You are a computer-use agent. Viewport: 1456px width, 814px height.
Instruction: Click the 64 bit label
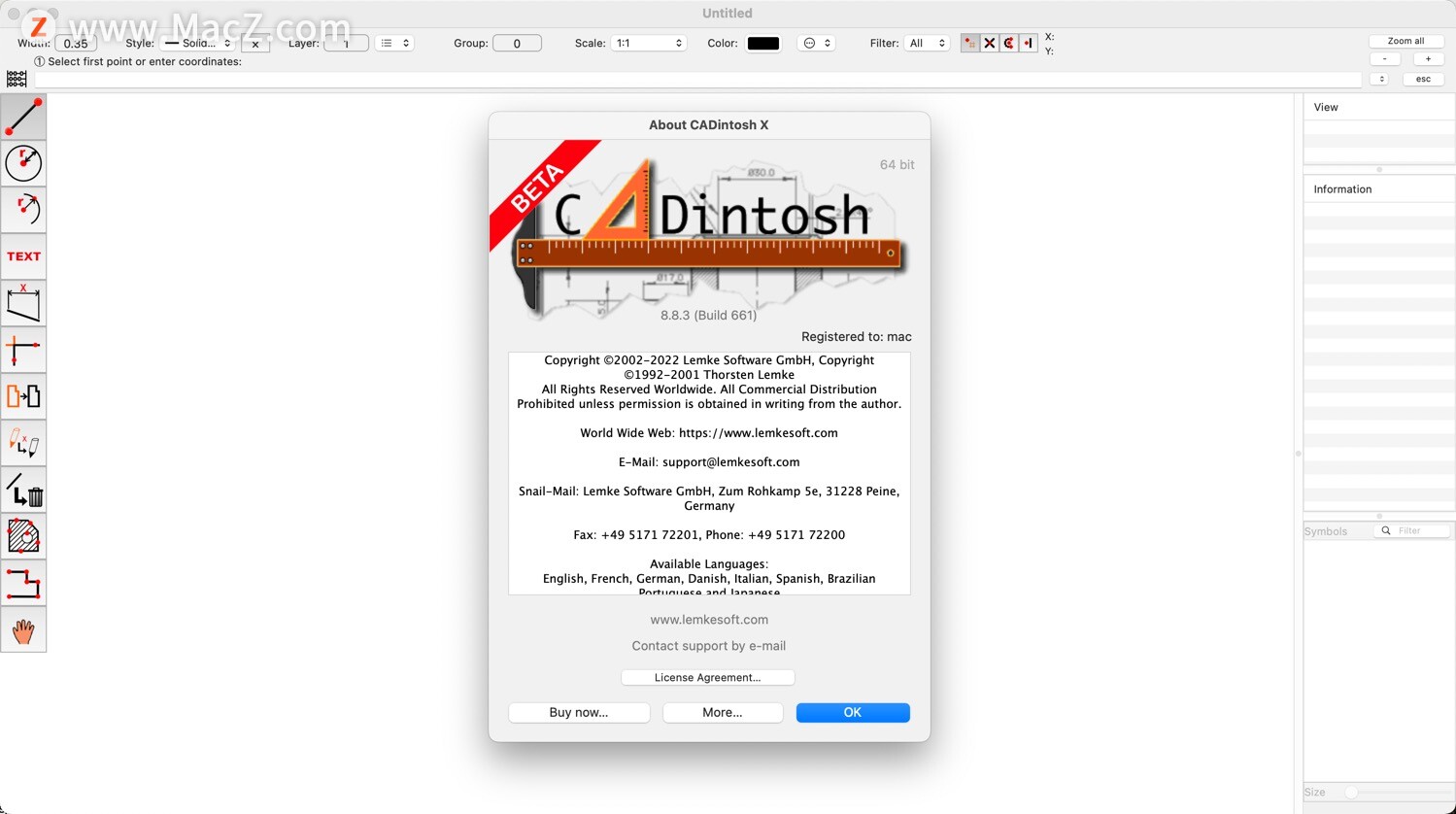click(x=897, y=165)
